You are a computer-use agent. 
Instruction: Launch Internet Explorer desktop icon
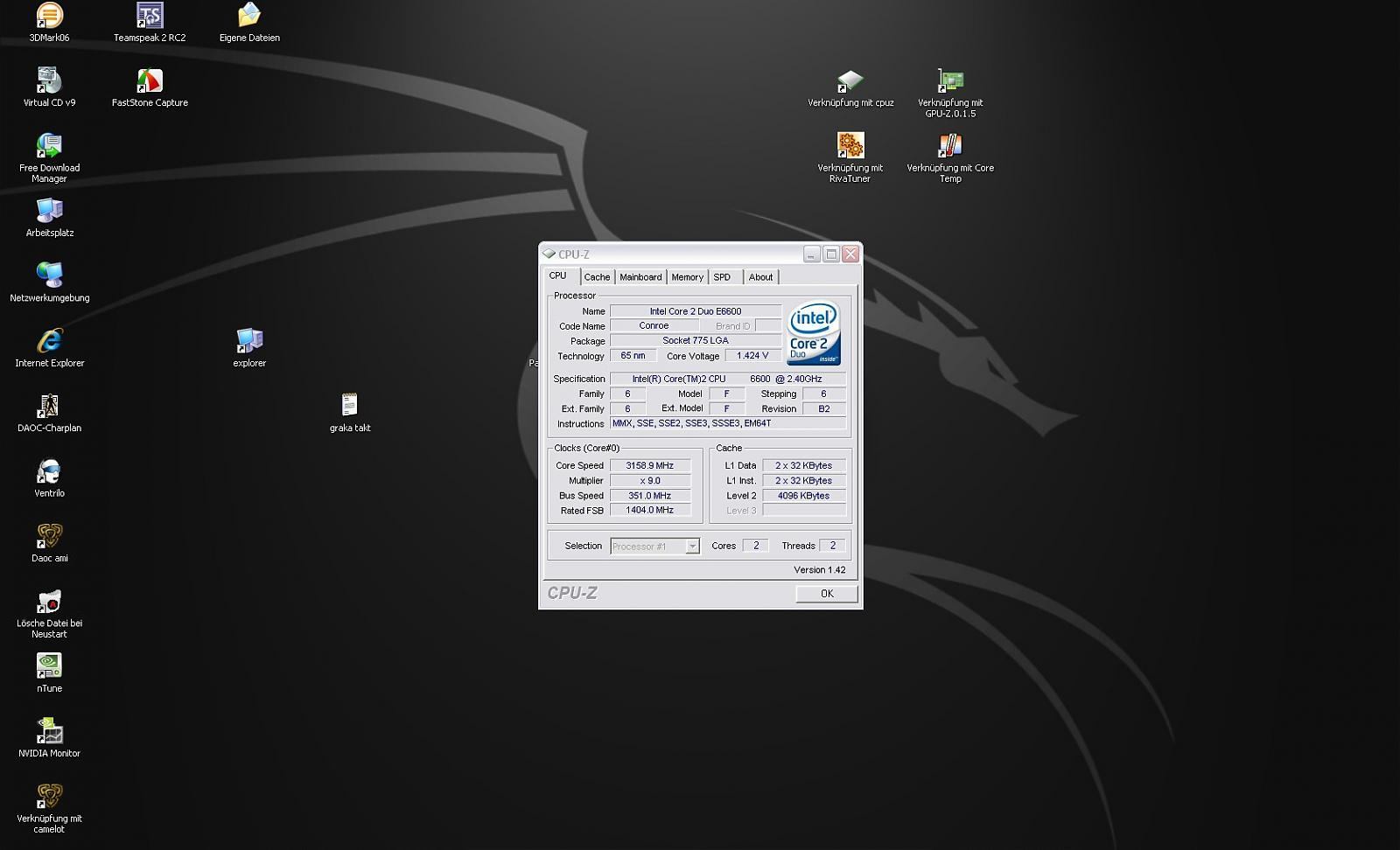49,341
